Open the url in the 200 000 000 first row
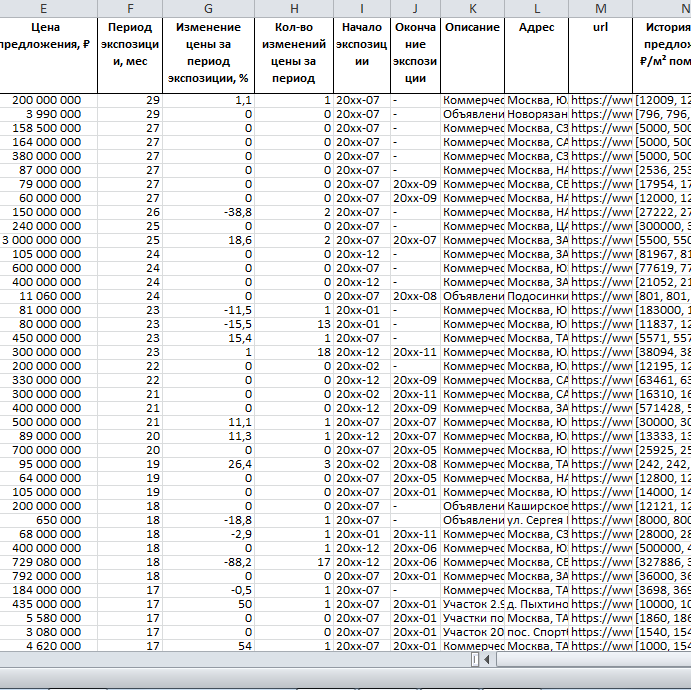The height and width of the screenshot is (690, 691). pyautogui.click(x=600, y=100)
